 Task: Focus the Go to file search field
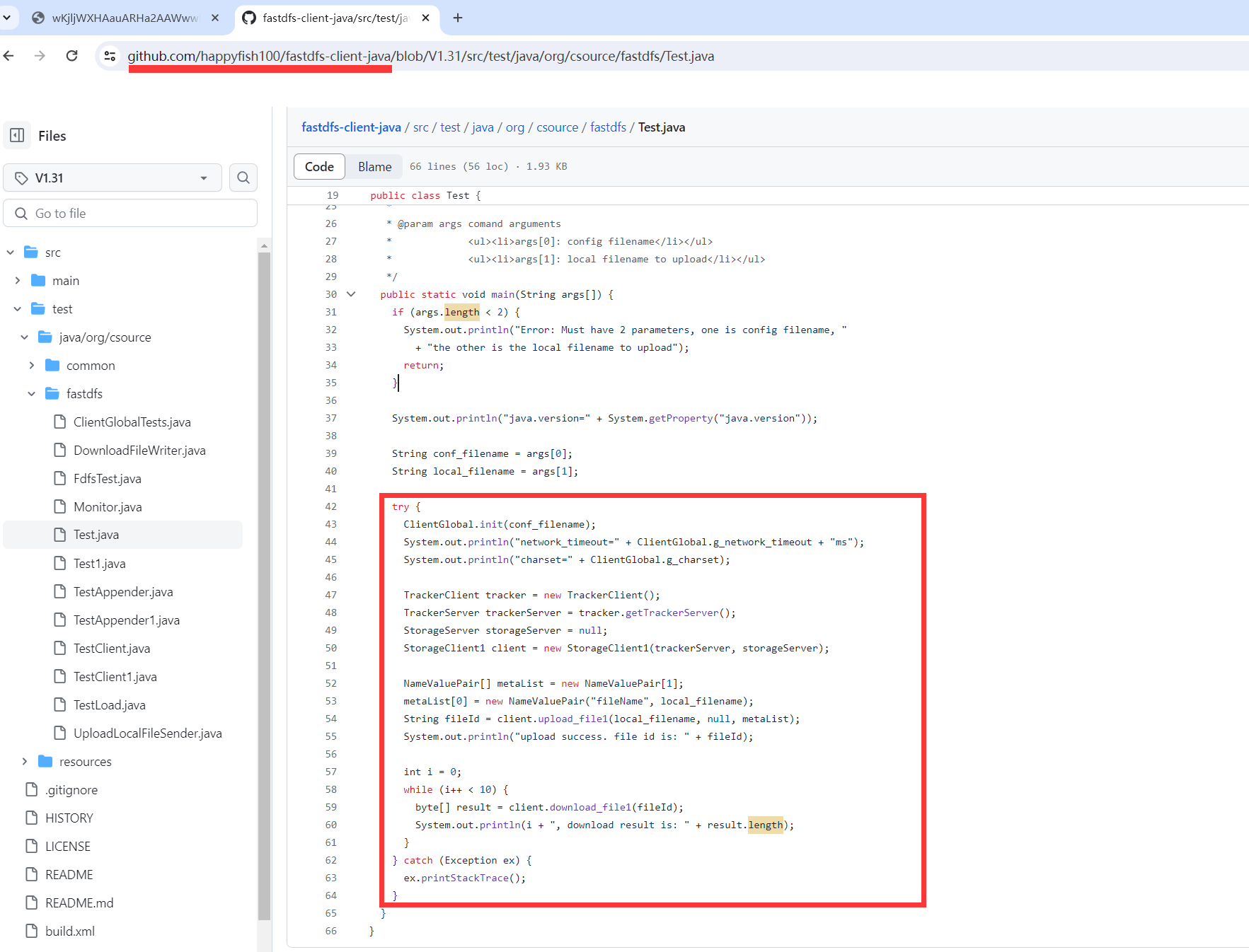[130, 213]
